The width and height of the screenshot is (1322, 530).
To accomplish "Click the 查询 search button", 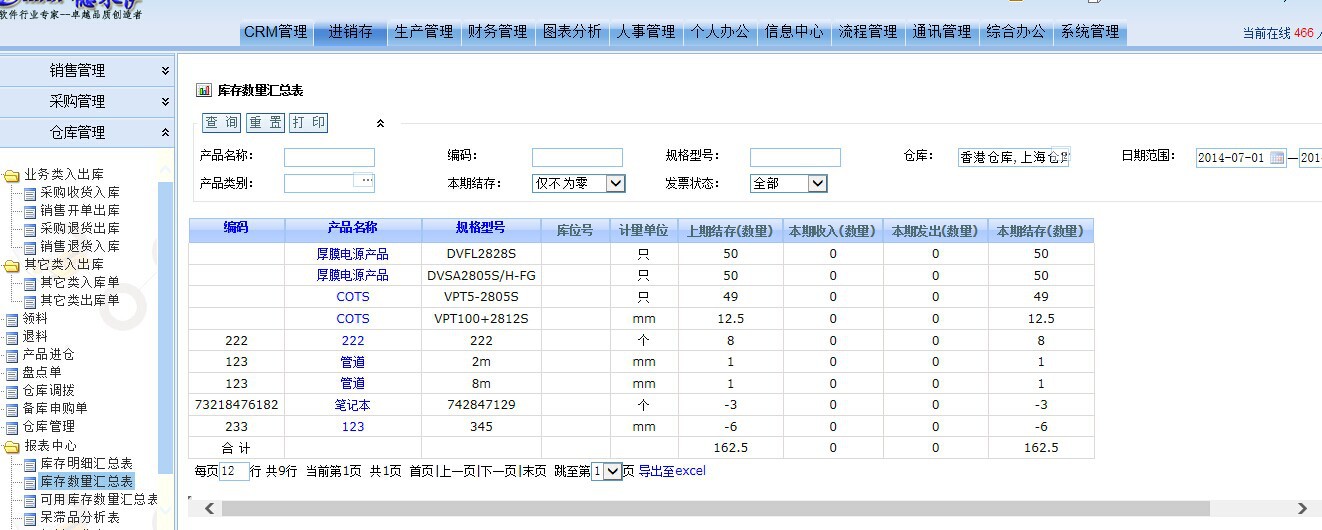I will pyautogui.click(x=222, y=123).
